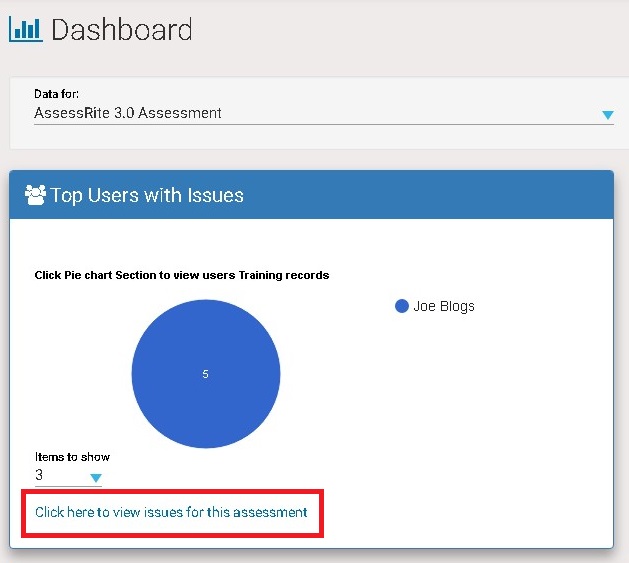Click the blue panel header bar
This screenshot has height=563, width=629.
[x=450, y=194]
